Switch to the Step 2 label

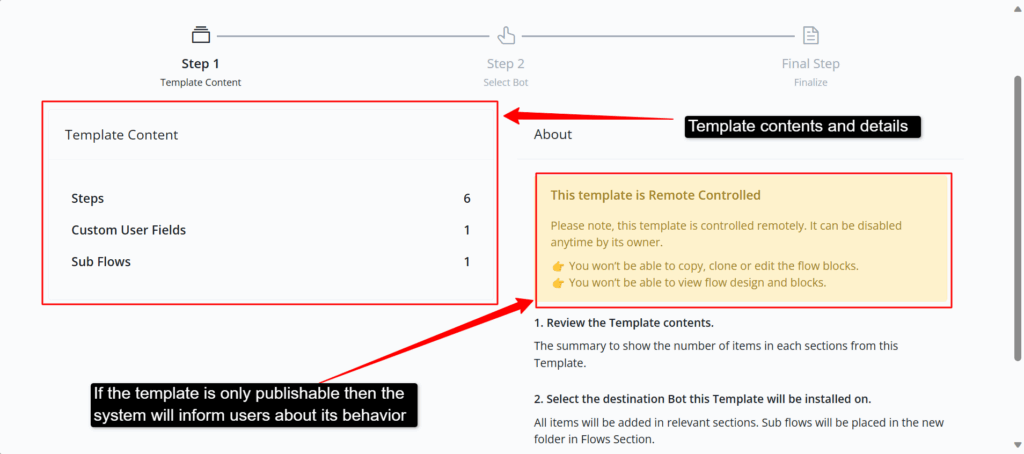tap(506, 64)
